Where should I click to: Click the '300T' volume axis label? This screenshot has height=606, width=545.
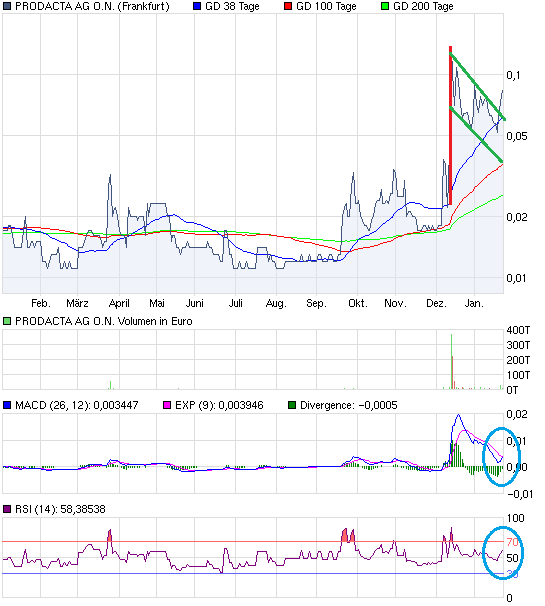pos(518,345)
